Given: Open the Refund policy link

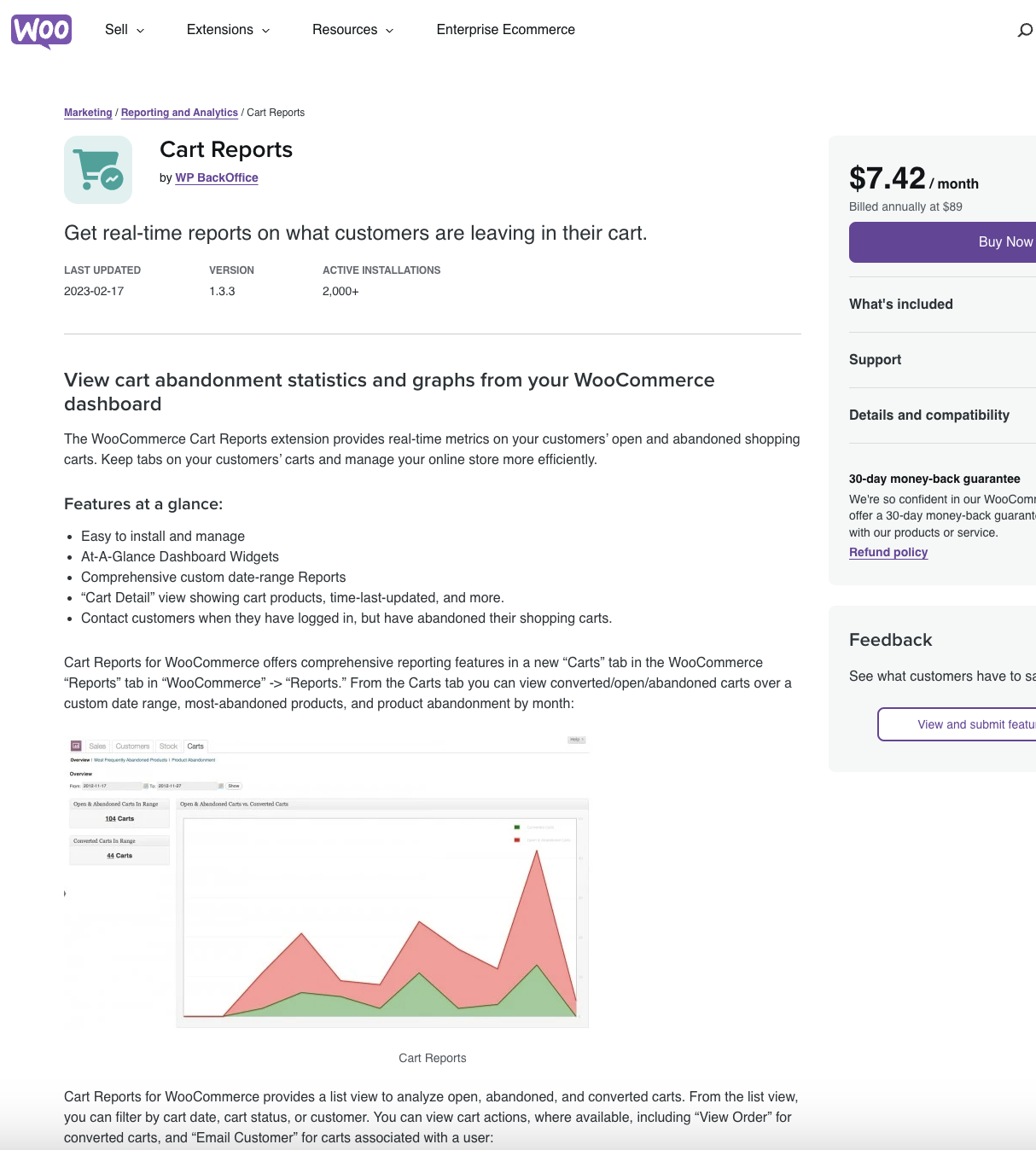Looking at the screenshot, I should point(888,552).
